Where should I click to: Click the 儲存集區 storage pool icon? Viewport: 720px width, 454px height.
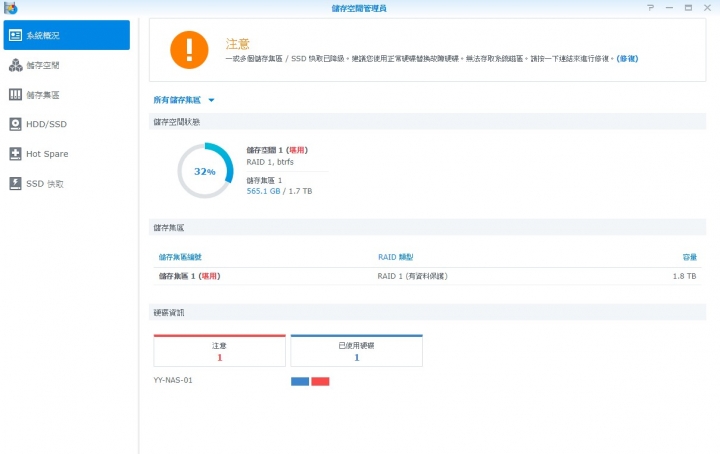[15, 95]
